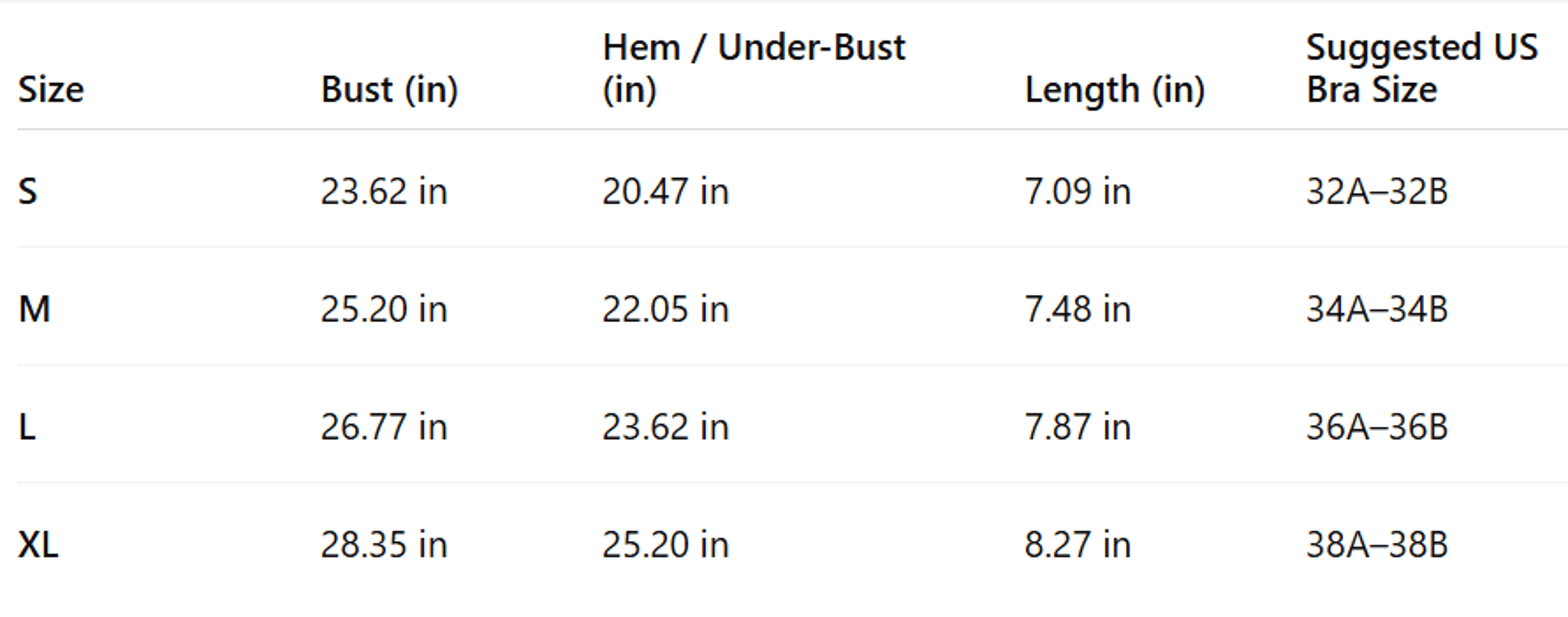The height and width of the screenshot is (617, 1568).
Task: Click the Size column header
Action: tap(51, 90)
